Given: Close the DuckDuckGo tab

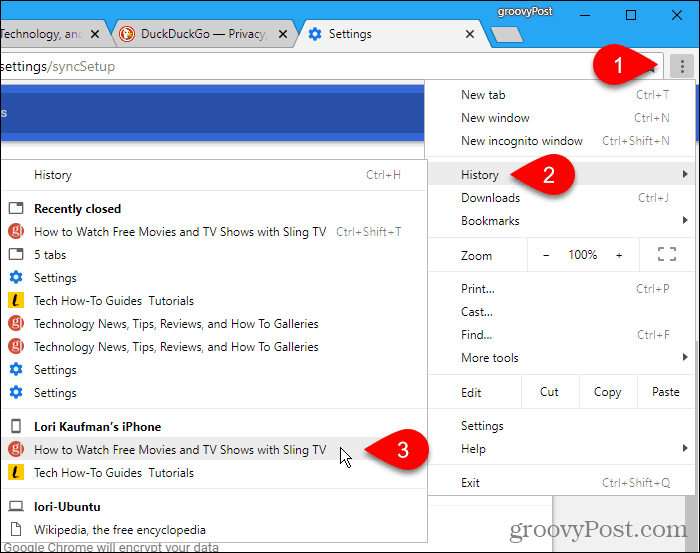Looking at the screenshot, I should coord(283,34).
